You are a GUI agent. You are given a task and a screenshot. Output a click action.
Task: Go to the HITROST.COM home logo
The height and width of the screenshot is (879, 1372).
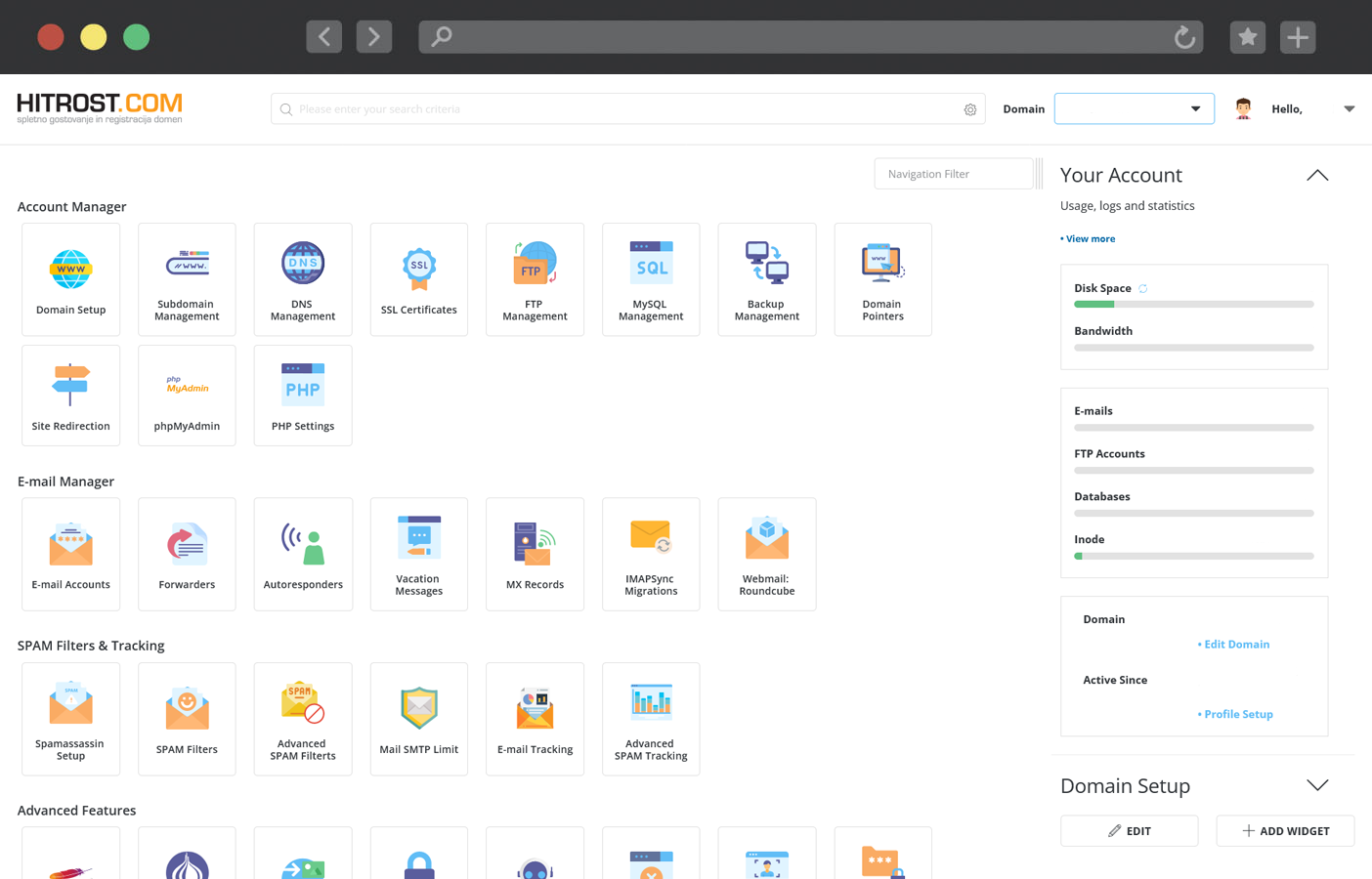tap(100, 107)
